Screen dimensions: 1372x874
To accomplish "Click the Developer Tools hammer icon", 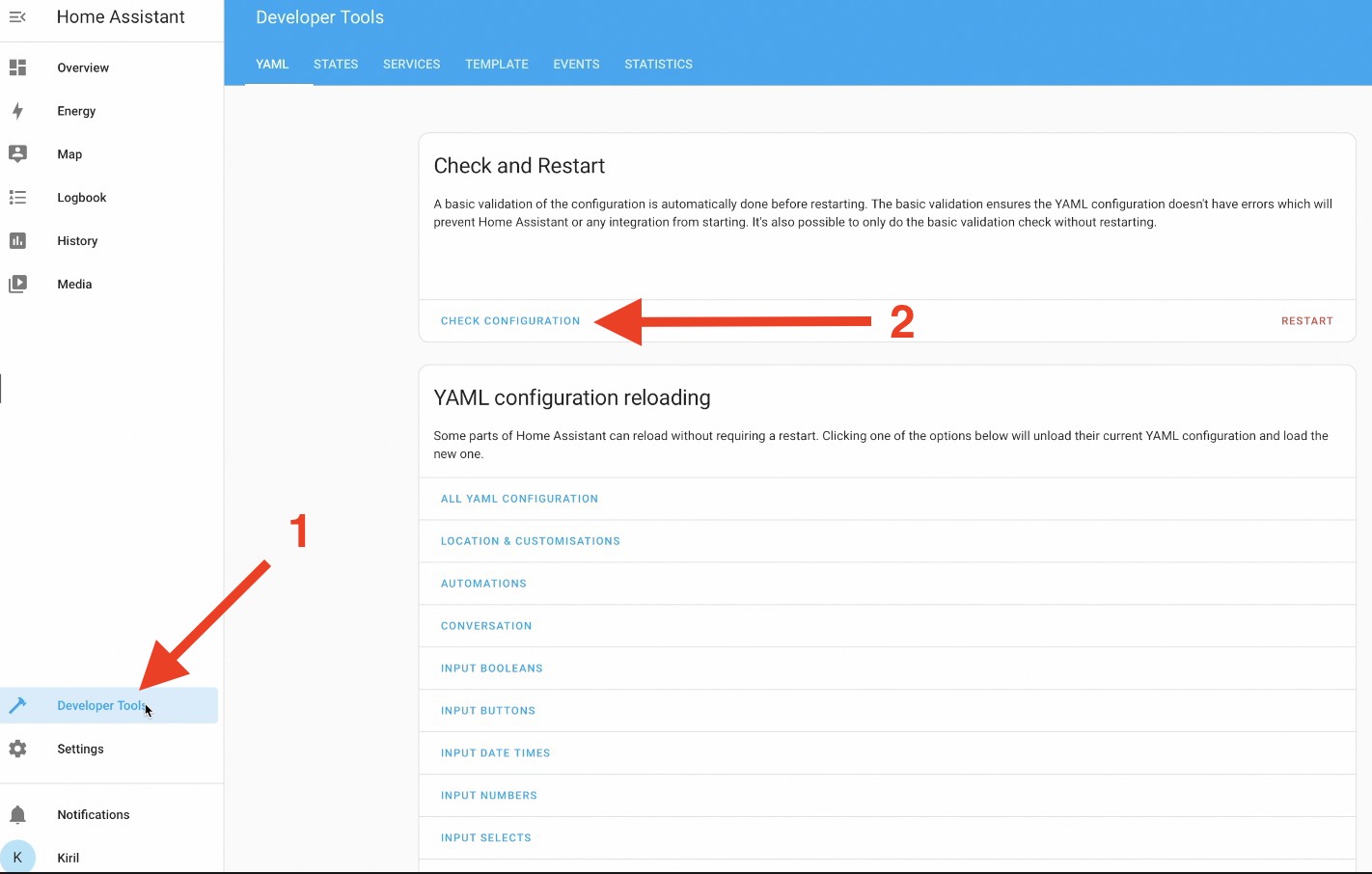I will (x=17, y=705).
